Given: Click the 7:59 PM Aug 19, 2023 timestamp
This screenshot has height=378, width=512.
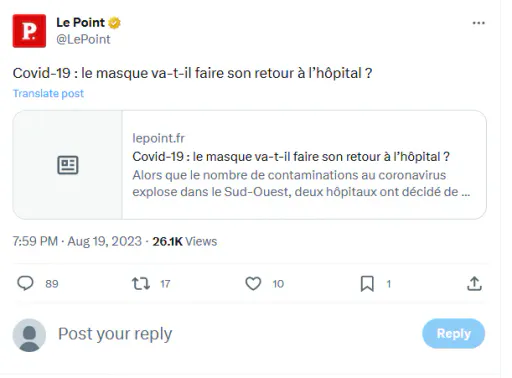Looking at the screenshot, I should pyautogui.click(x=77, y=241).
